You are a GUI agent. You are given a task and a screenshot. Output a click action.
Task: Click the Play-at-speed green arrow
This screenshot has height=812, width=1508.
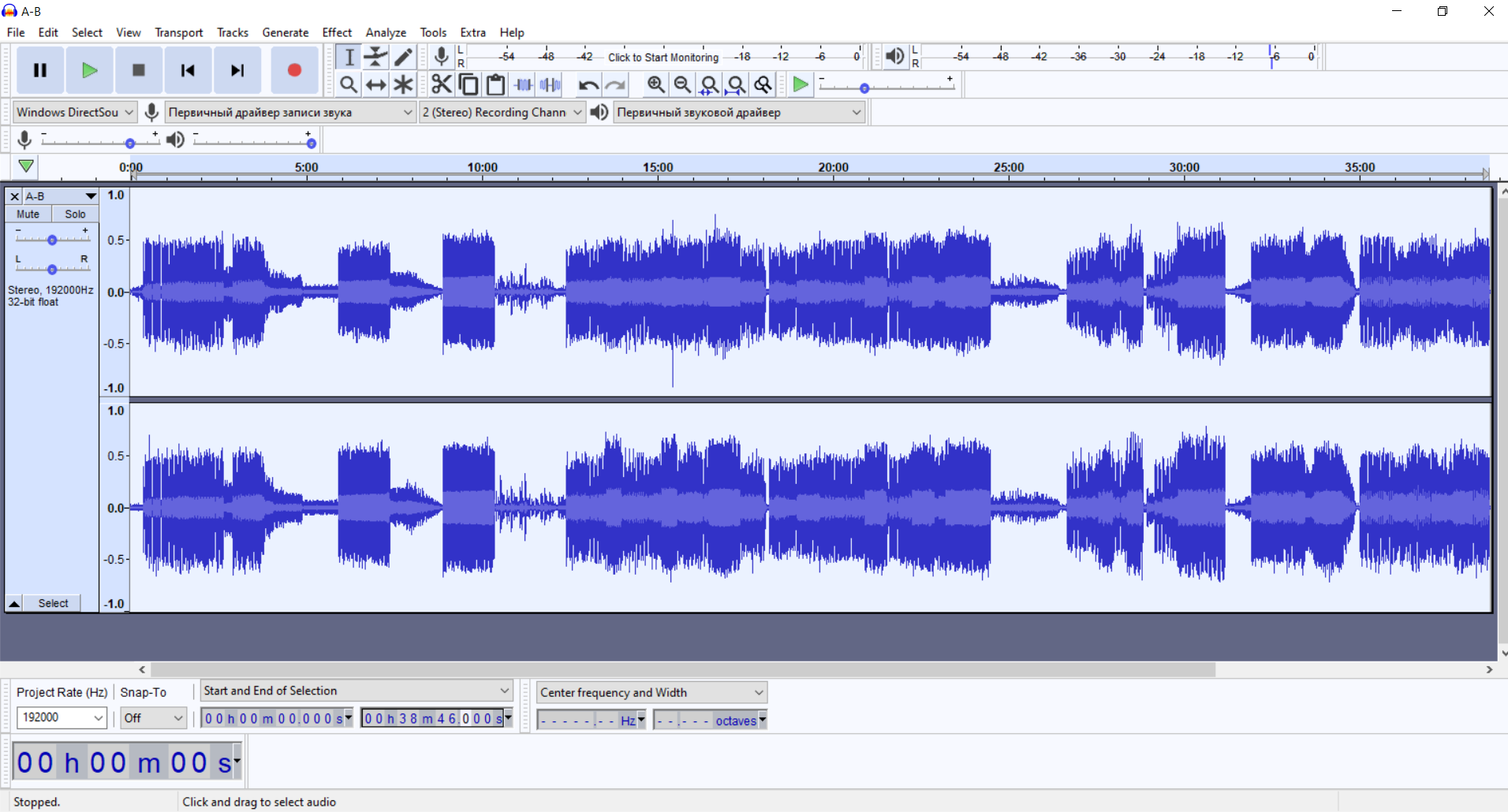point(801,84)
